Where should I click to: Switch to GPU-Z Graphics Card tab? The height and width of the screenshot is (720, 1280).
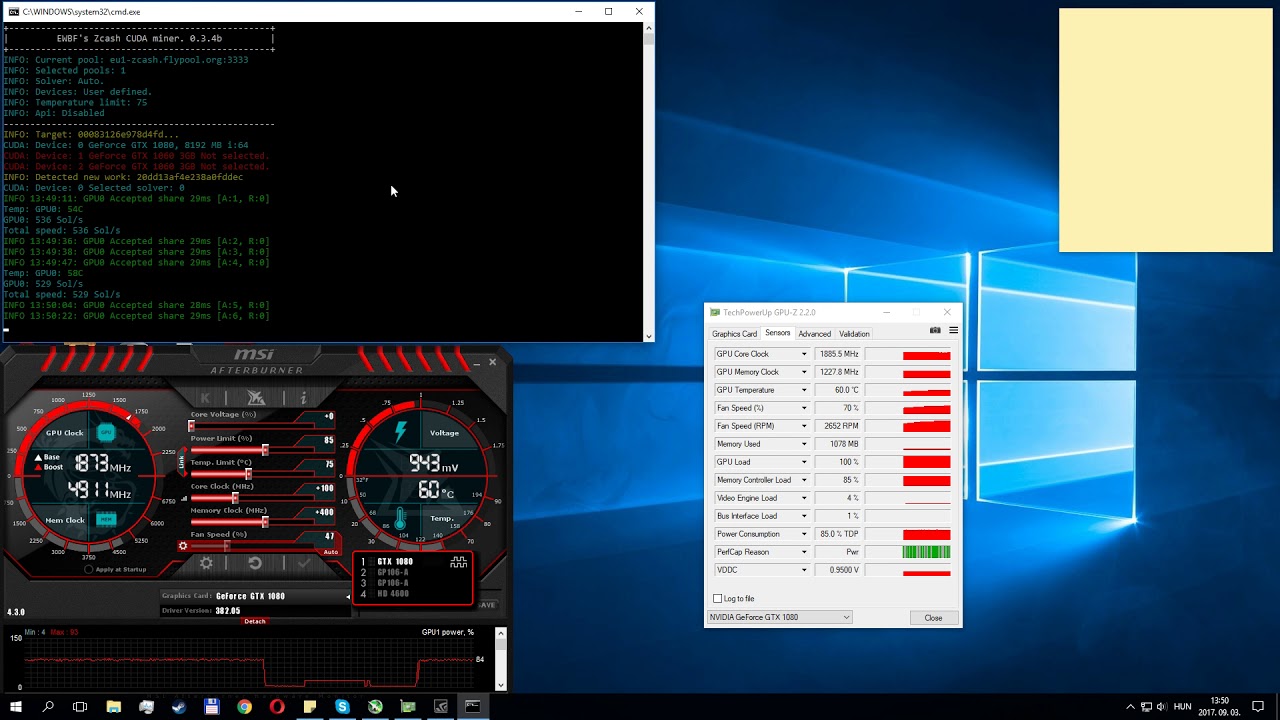tap(734, 334)
